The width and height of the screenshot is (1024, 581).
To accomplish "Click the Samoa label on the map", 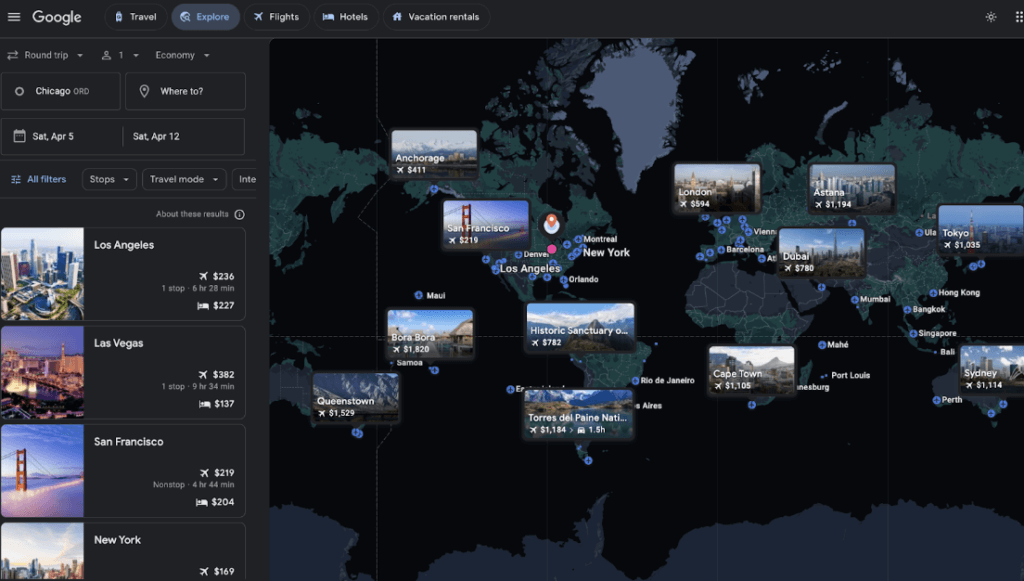I will pyautogui.click(x=409, y=363).
